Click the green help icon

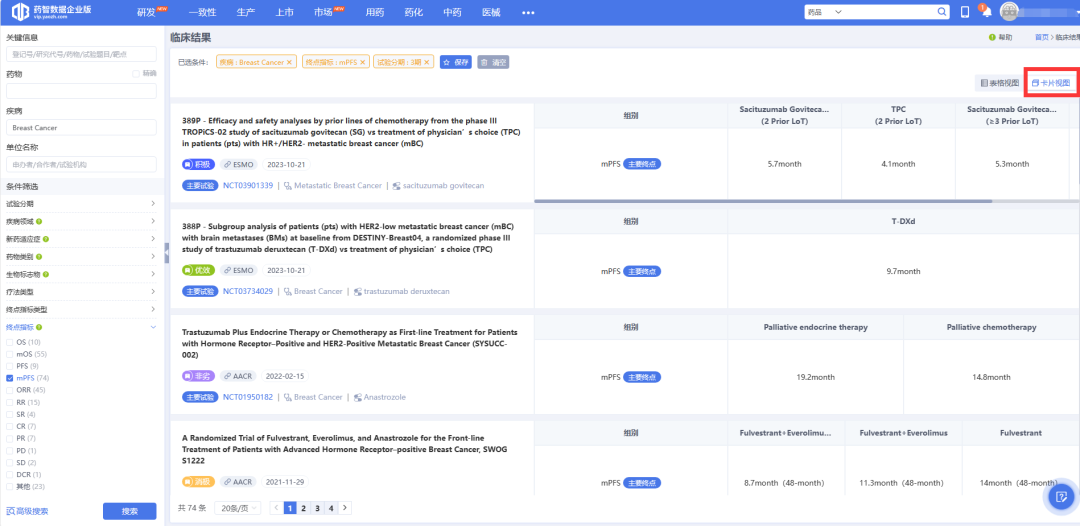coord(992,37)
